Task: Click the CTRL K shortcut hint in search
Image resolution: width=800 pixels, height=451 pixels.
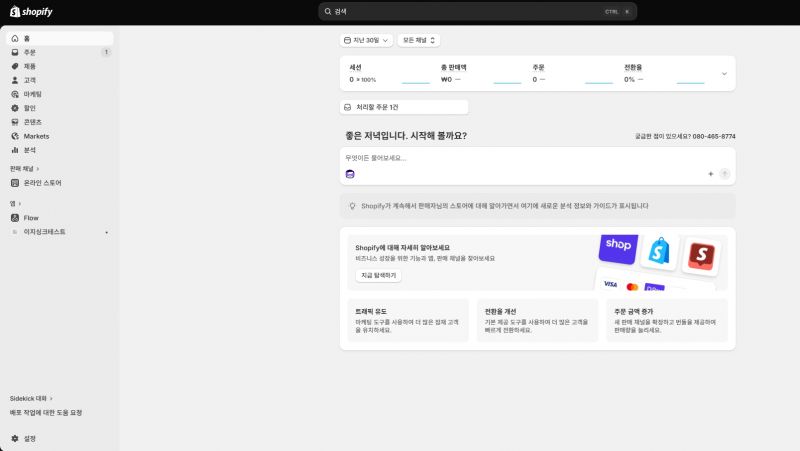Action: [618, 12]
